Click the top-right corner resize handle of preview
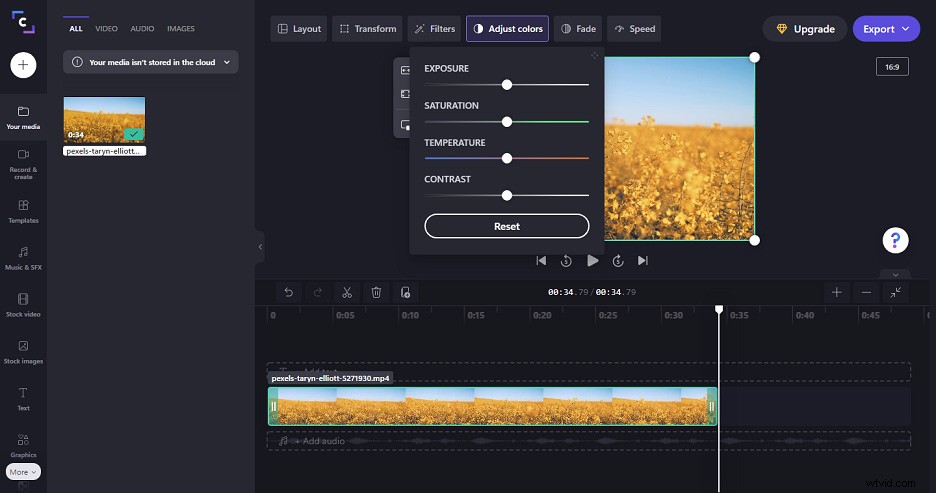This screenshot has width=936, height=493. coord(755,57)
